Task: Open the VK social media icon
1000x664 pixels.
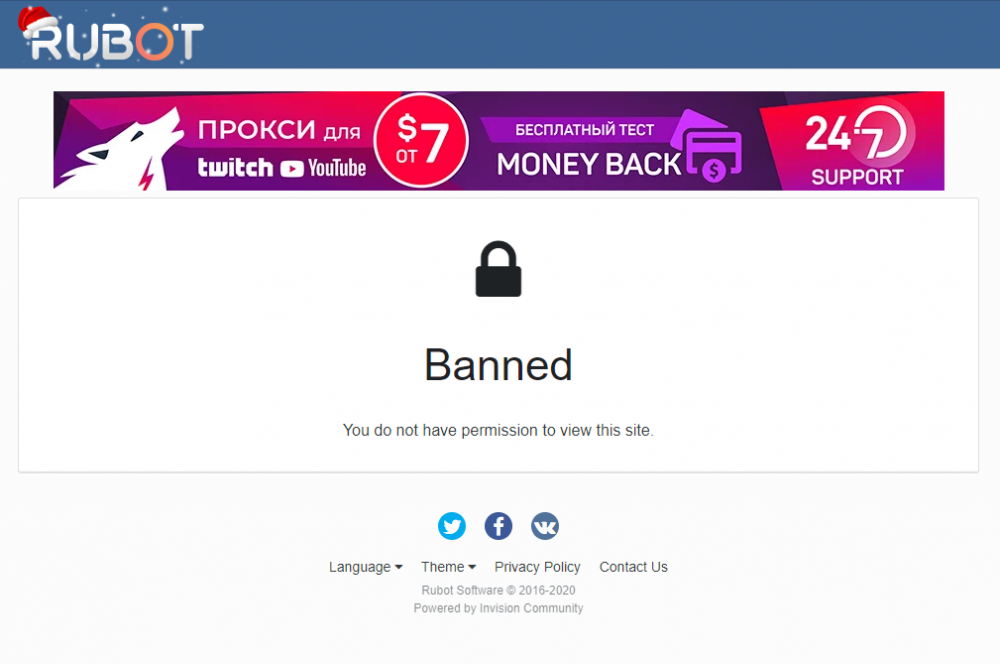Action: click(x=545, y=526)
